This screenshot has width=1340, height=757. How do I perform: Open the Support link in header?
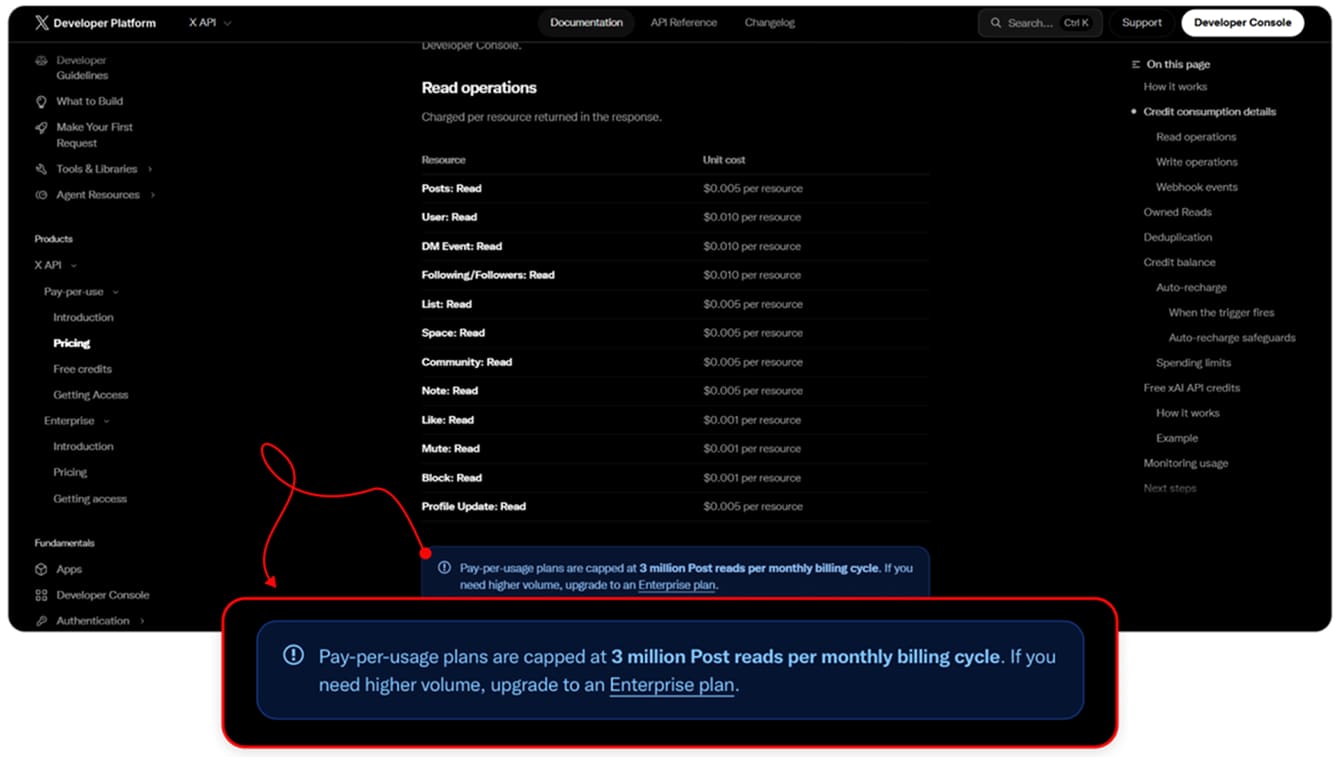click(x=1142, y=23)
